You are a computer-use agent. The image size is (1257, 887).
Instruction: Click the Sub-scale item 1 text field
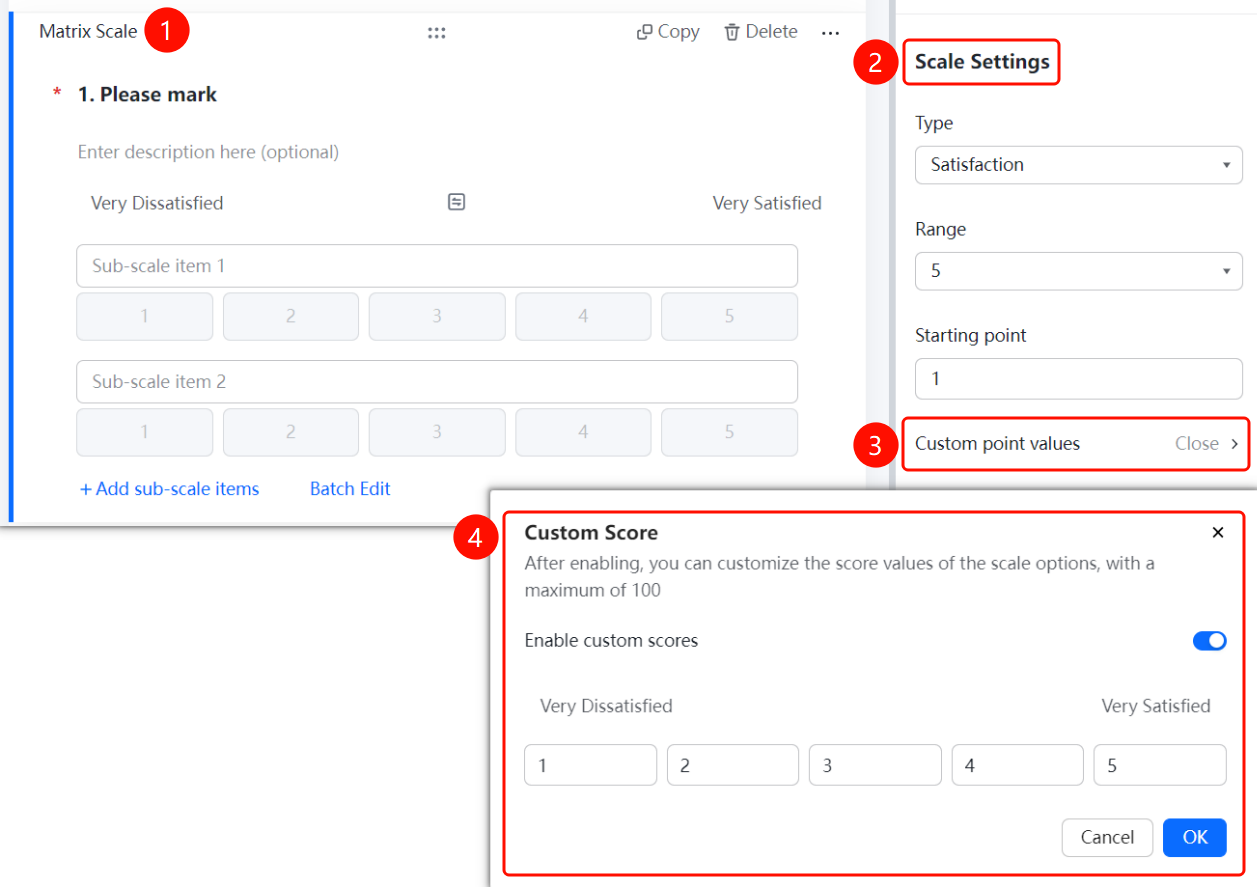[x=437, y=266]
